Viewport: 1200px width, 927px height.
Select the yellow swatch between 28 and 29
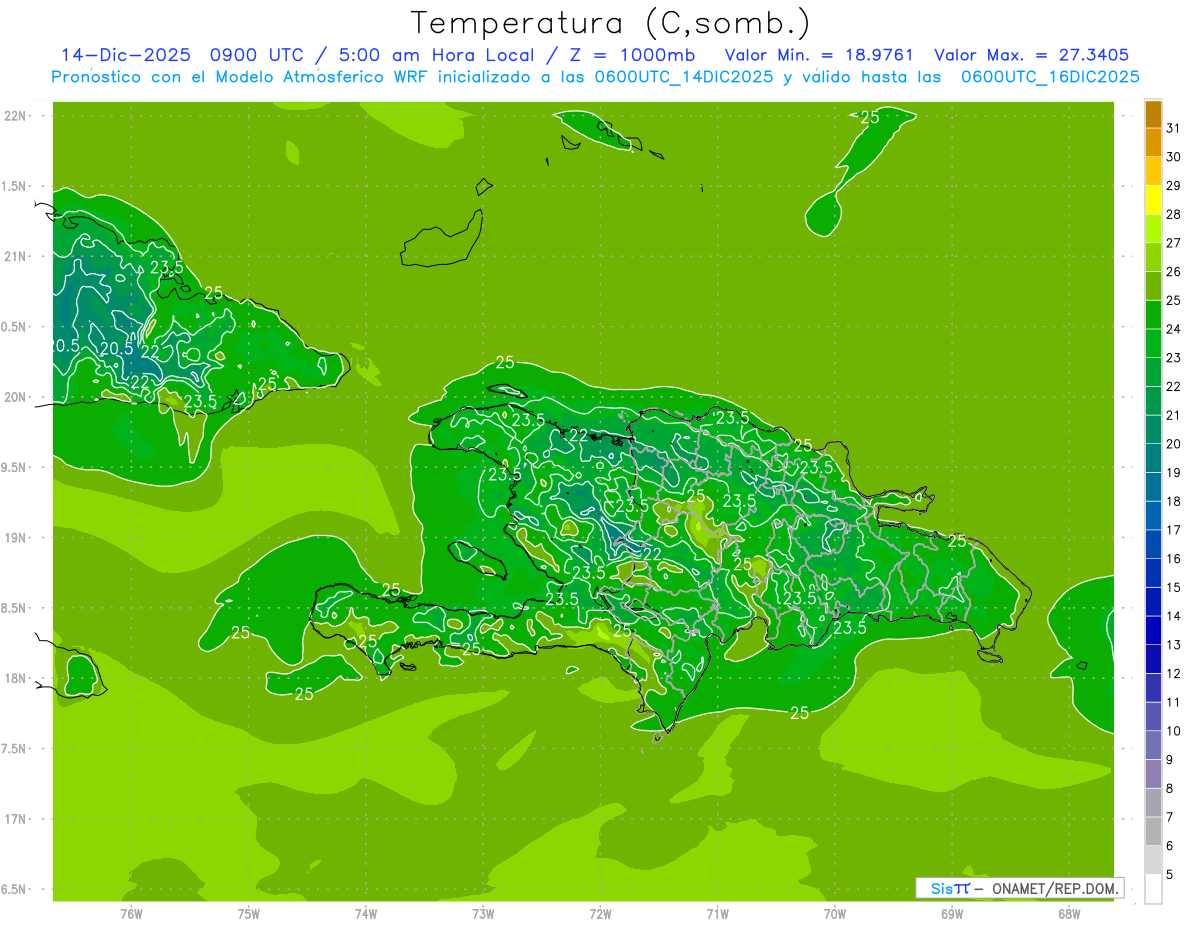click(x=1153, y=200)
